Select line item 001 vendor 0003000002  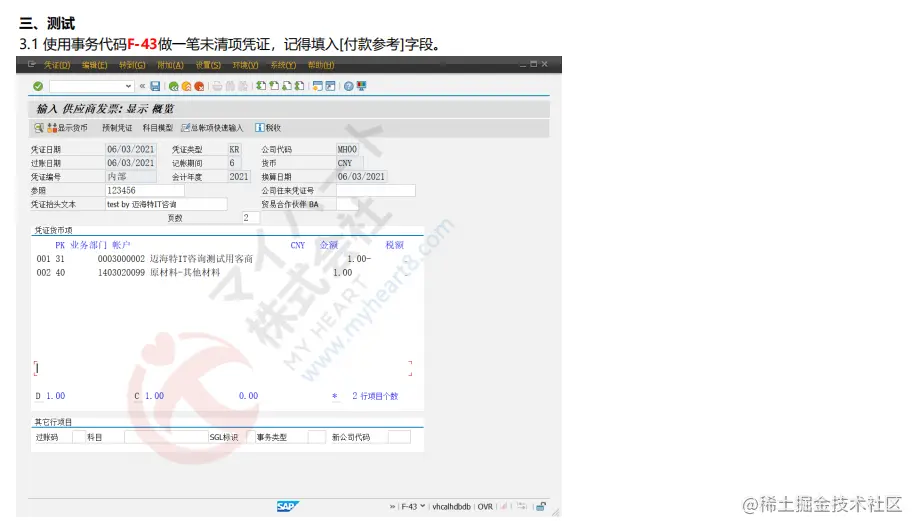coord(204,259)
